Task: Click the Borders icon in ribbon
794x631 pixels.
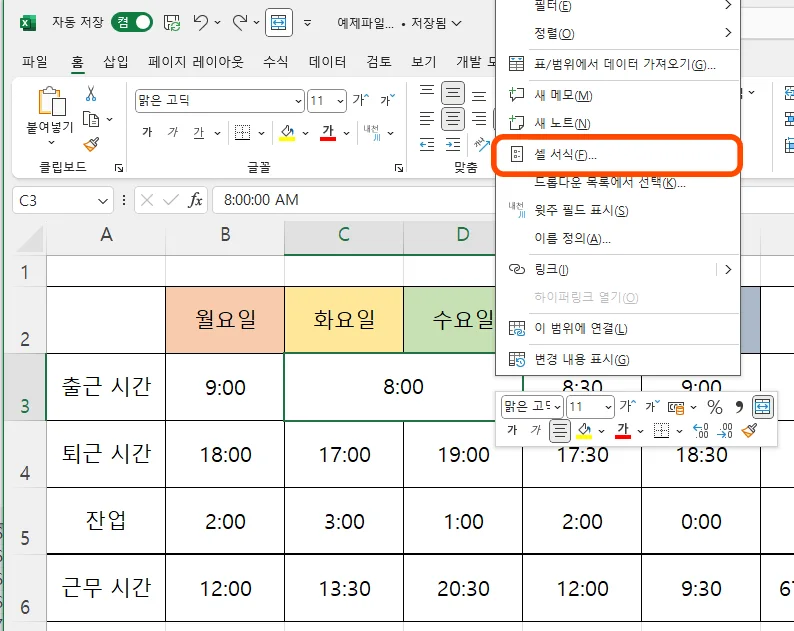Action: (242, 133)
